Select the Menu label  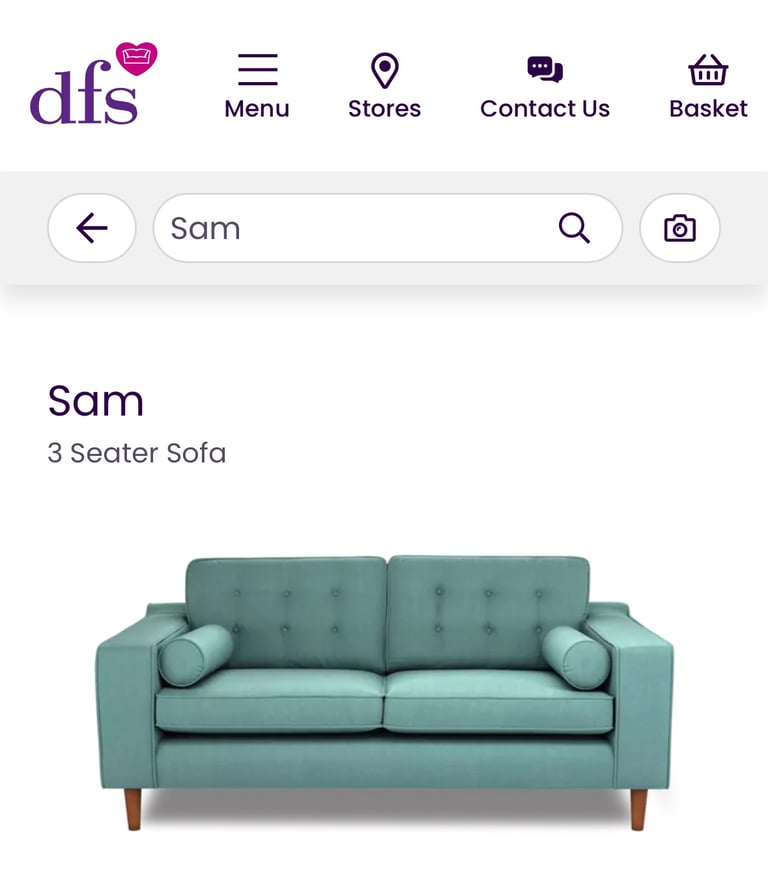257,109
